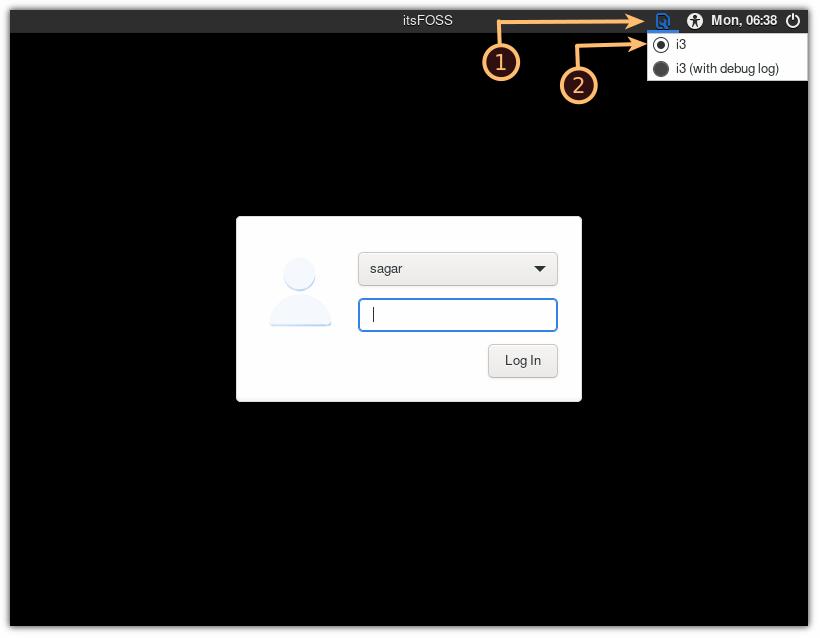Click the itsFOSS hostname label

tap(427, 20)
